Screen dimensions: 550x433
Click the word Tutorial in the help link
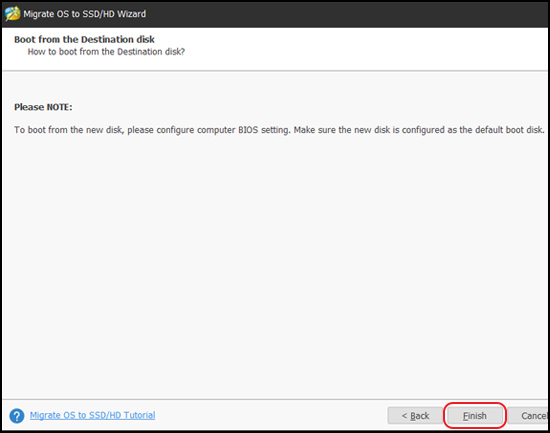139,415
